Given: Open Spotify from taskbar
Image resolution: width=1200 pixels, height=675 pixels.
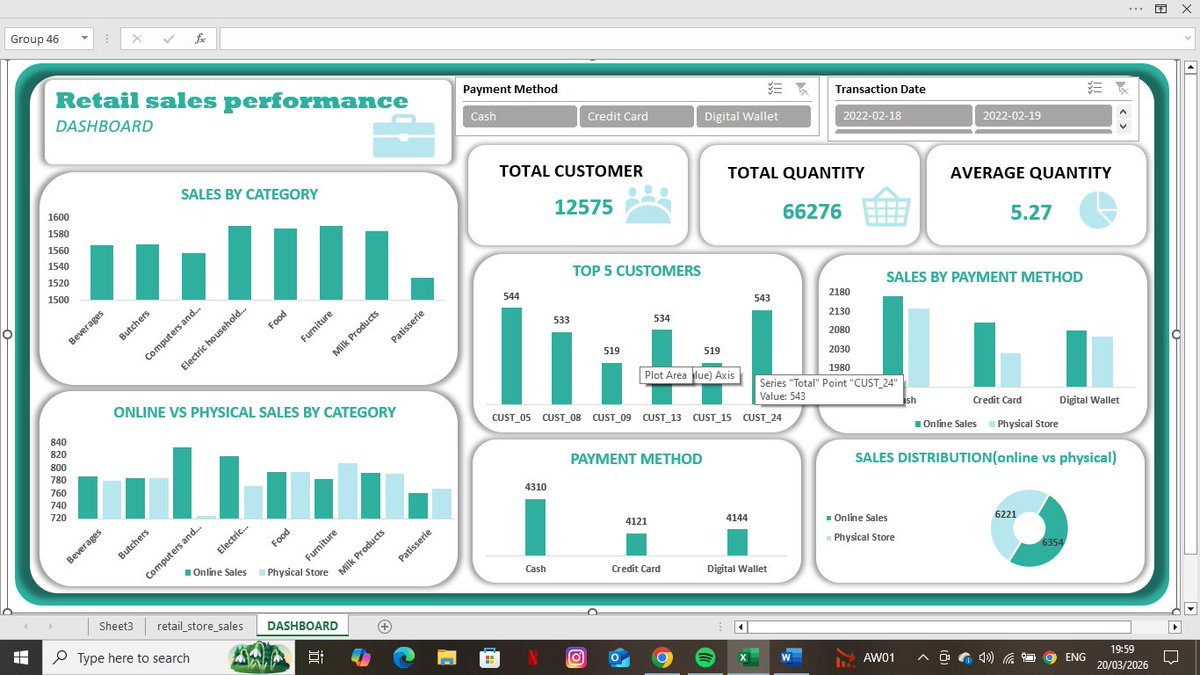Looking at the screenshot, I should pyautogui.click(x=704, y=658).
